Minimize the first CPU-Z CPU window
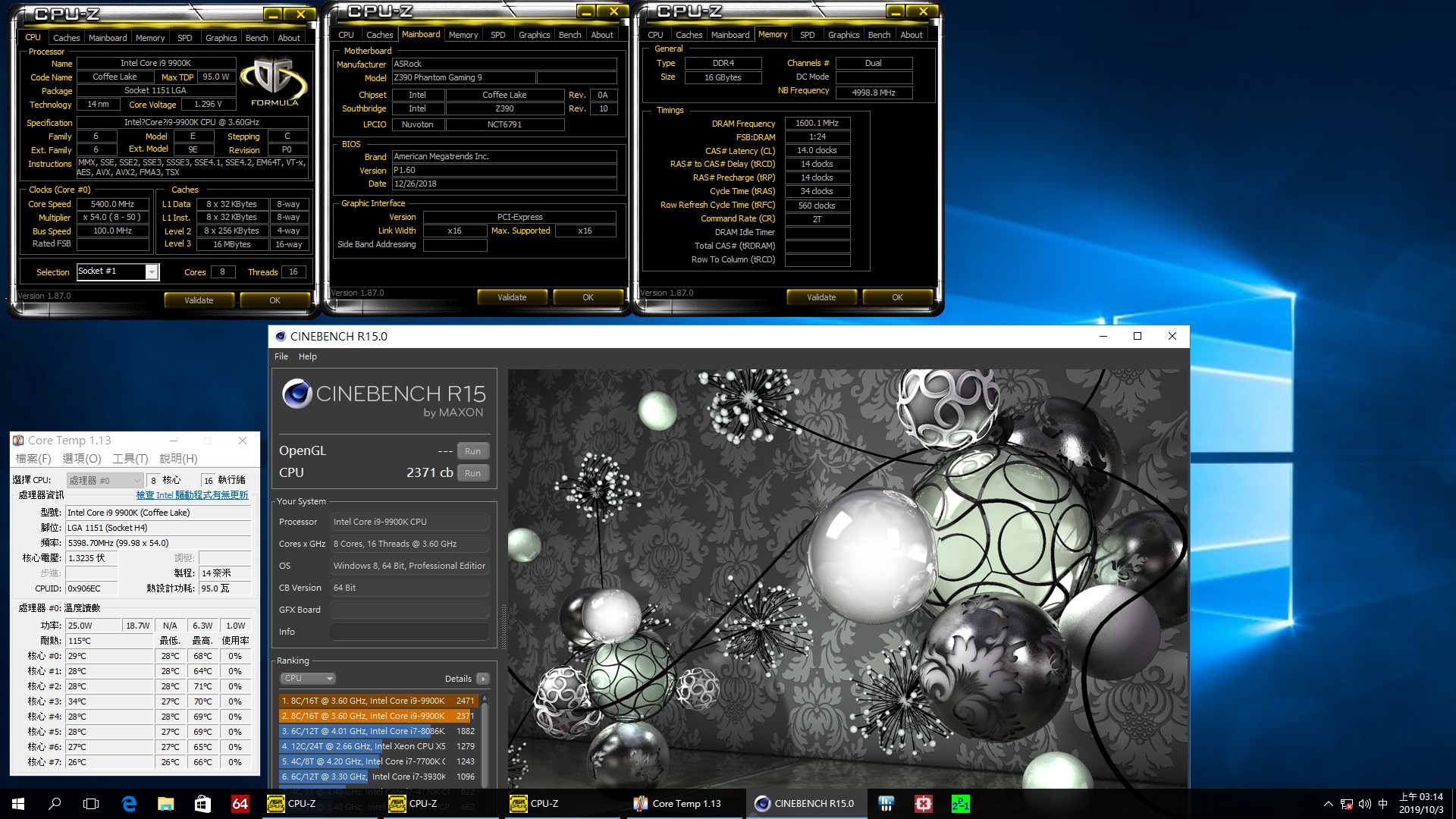1456x819 pixels. point(275,14)
